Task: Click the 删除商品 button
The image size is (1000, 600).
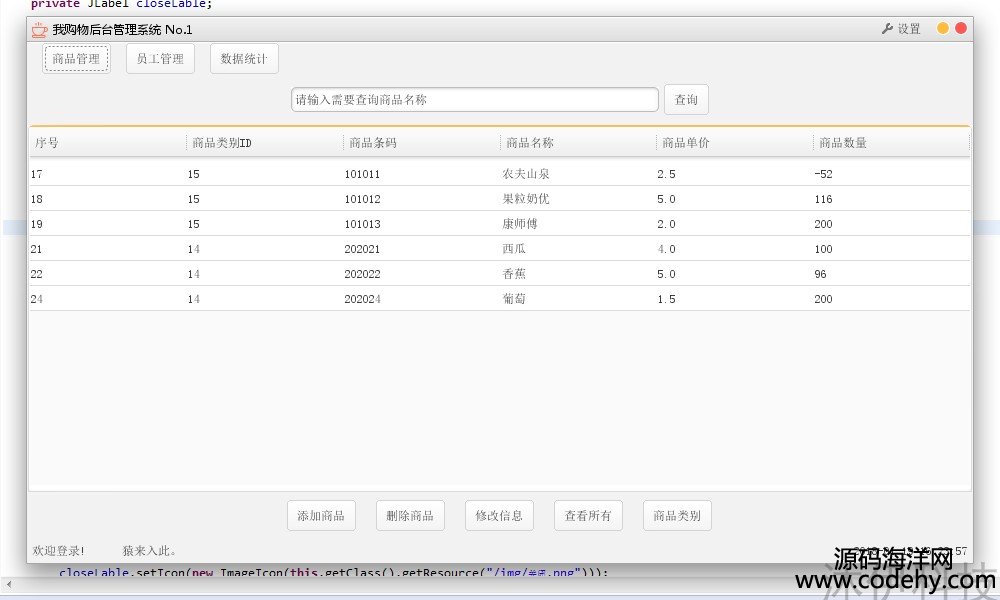Action: (x=410, y=515)
